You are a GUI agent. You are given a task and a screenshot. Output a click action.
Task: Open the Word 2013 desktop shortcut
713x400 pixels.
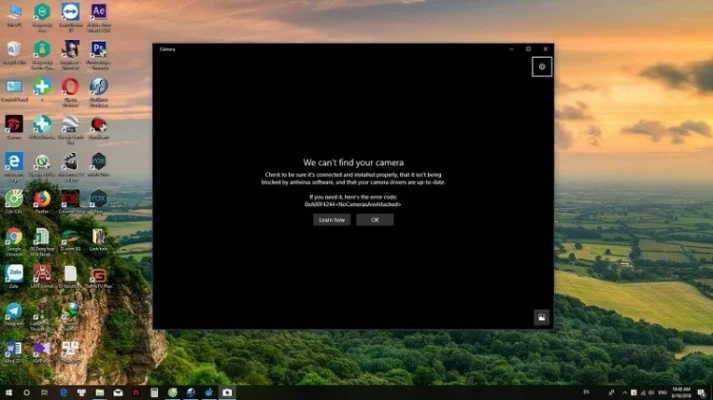tap(14, 348)
